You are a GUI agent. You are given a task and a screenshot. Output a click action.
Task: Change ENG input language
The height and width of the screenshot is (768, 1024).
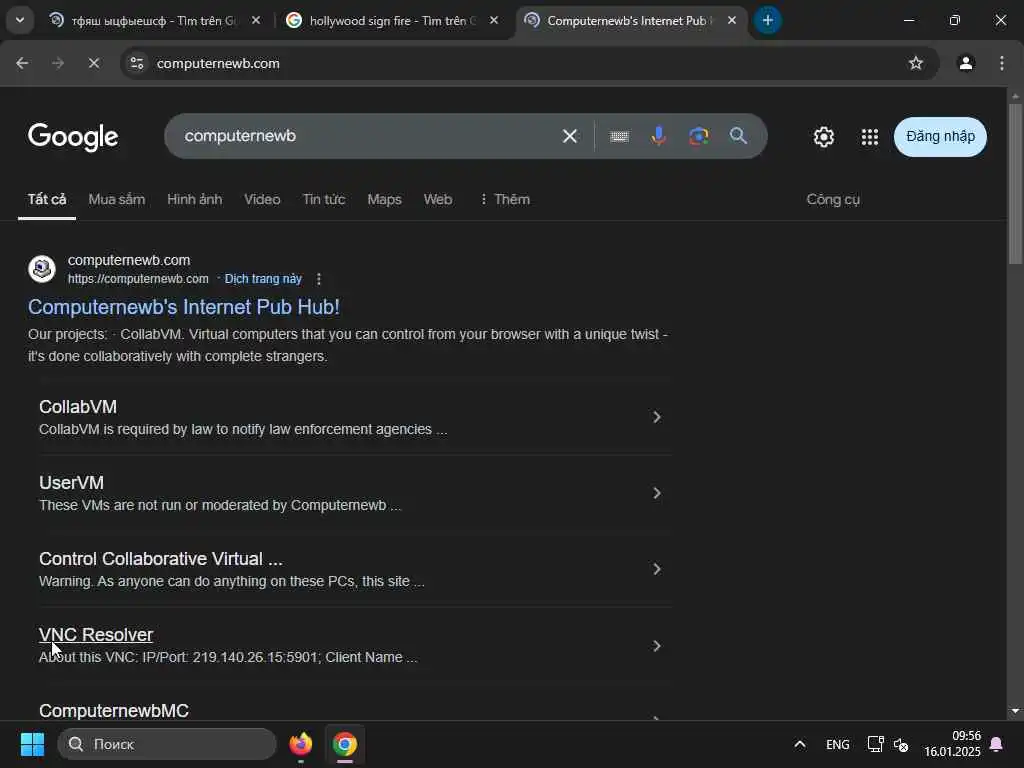(837, 744)
